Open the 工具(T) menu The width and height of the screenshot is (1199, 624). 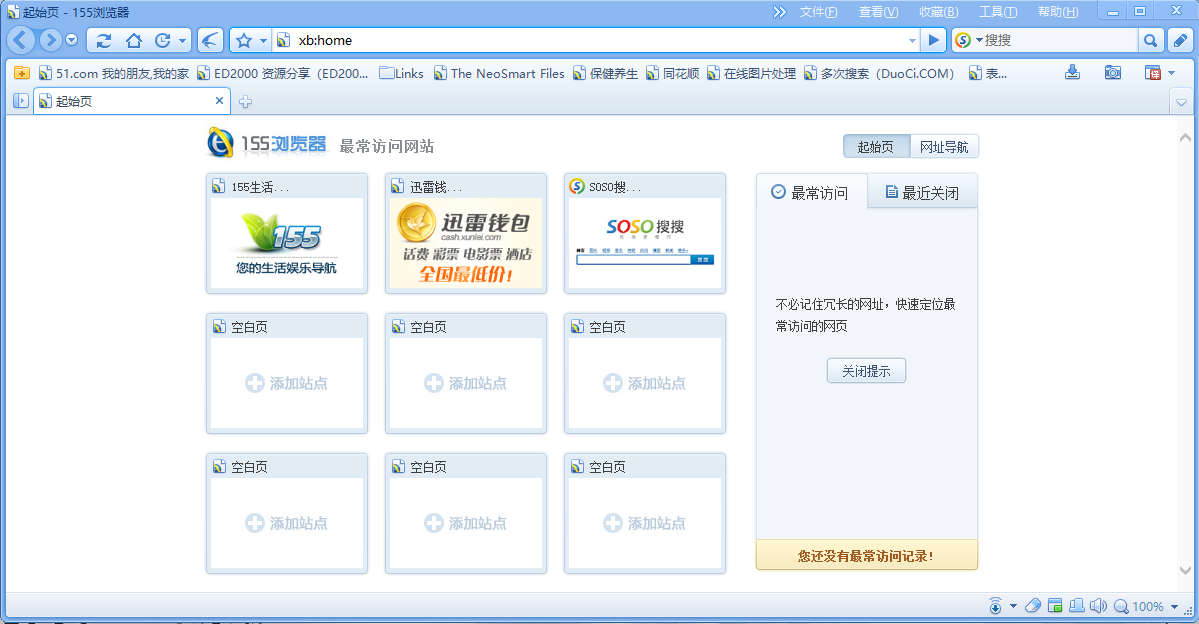[997, 12]
